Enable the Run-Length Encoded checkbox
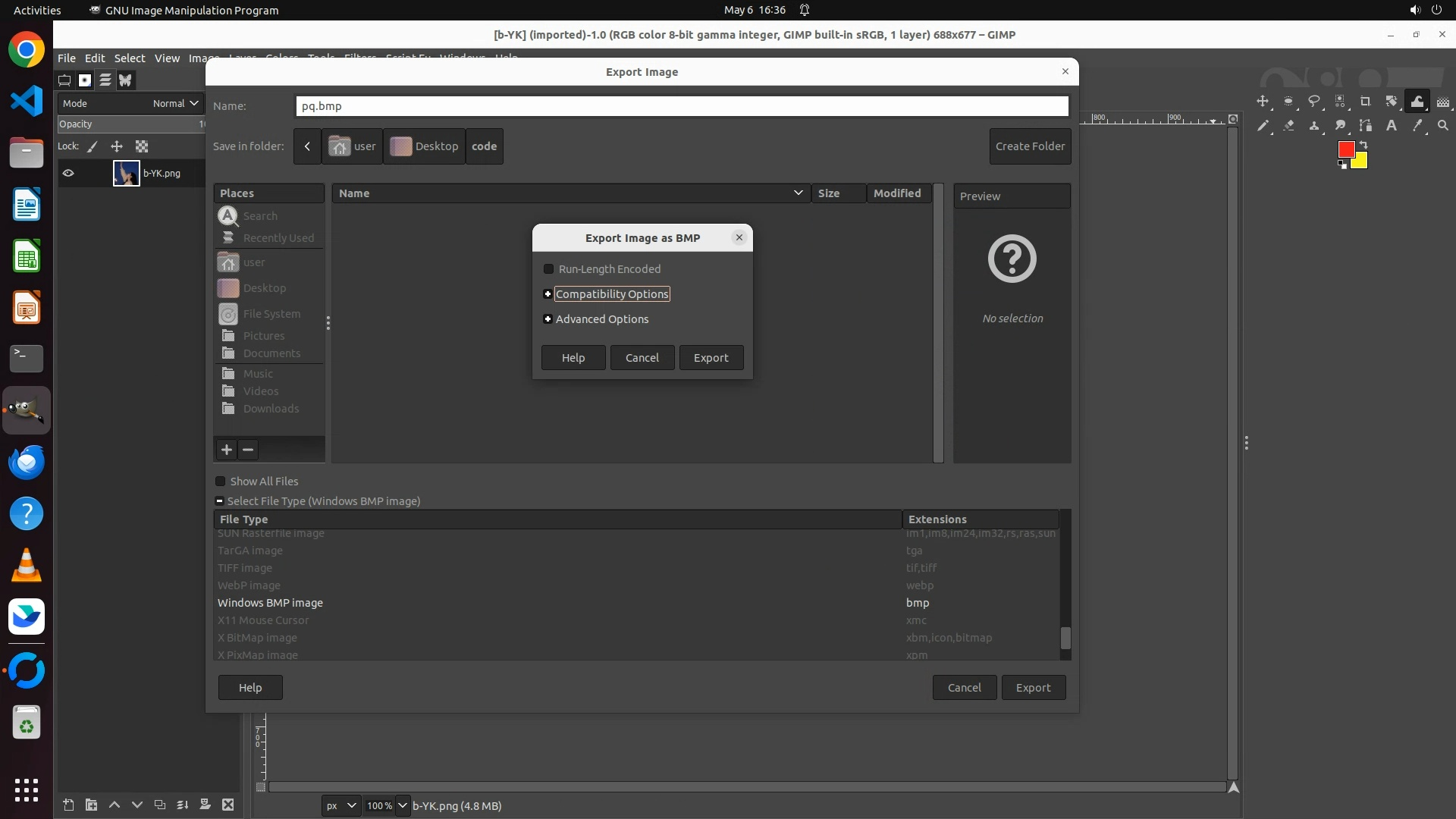This screenshot has height=819, width=1456. pyautogui.click(x=548, y=269)
